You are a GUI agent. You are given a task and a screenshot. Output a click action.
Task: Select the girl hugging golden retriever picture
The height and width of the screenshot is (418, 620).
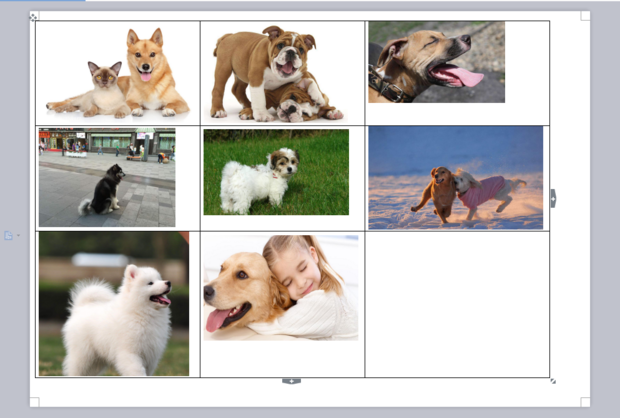point(281,287)
